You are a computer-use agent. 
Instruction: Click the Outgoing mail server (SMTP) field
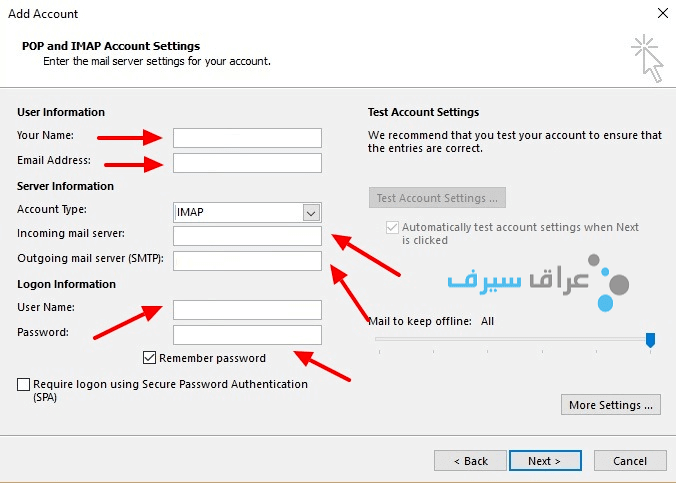pos(247,261)
